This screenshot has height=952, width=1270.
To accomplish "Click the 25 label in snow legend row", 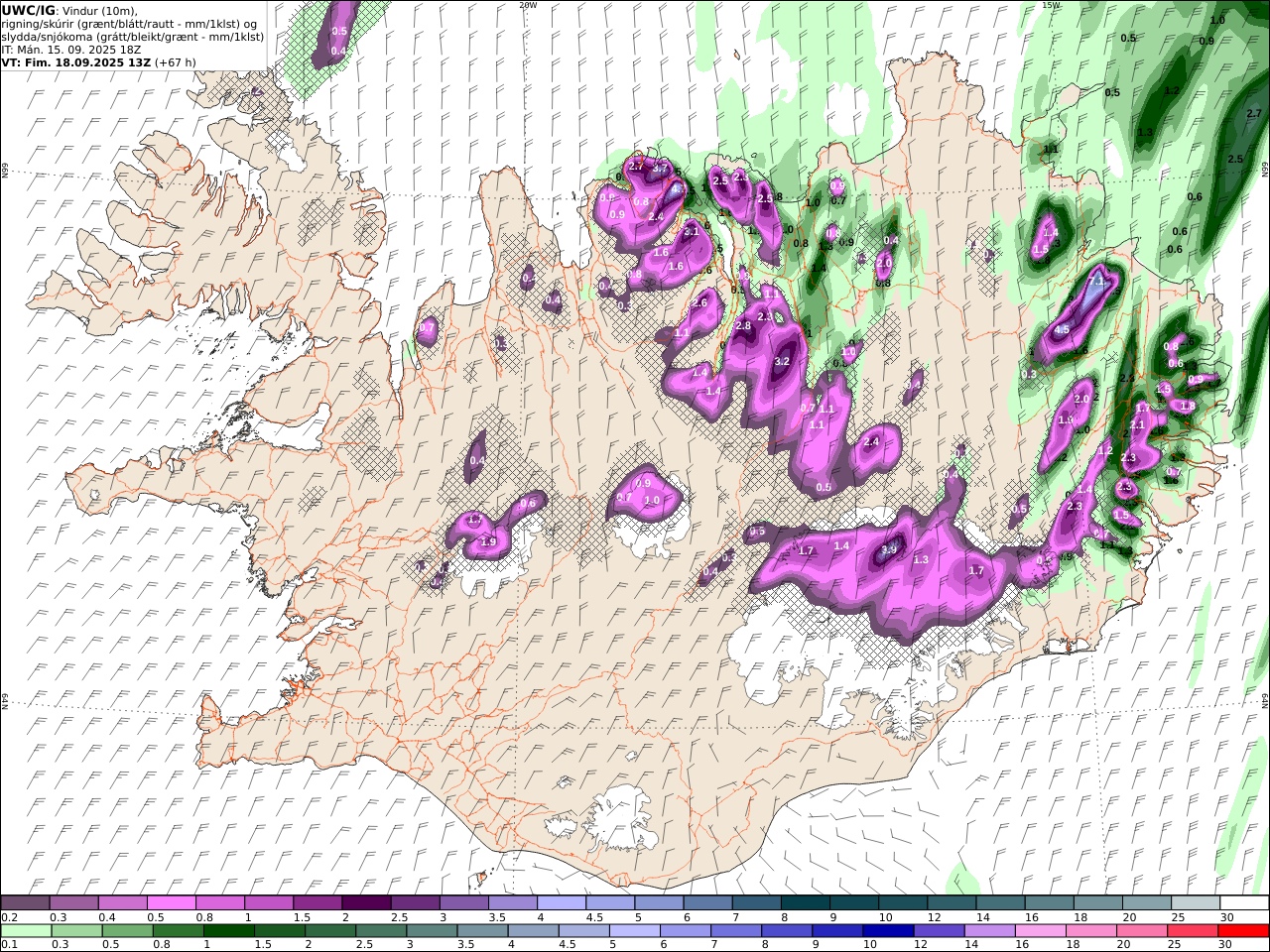I will [1178, 917].
